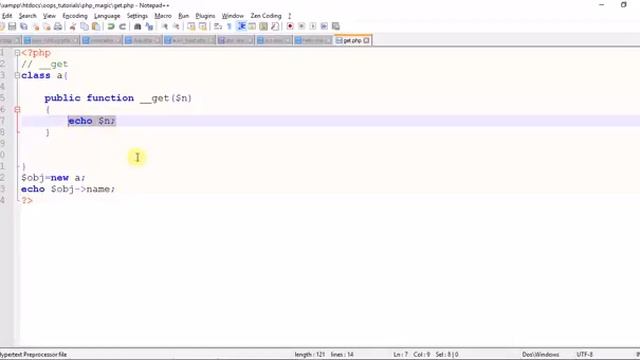Click 'Col : 9' in status bar

click(422, 354)
